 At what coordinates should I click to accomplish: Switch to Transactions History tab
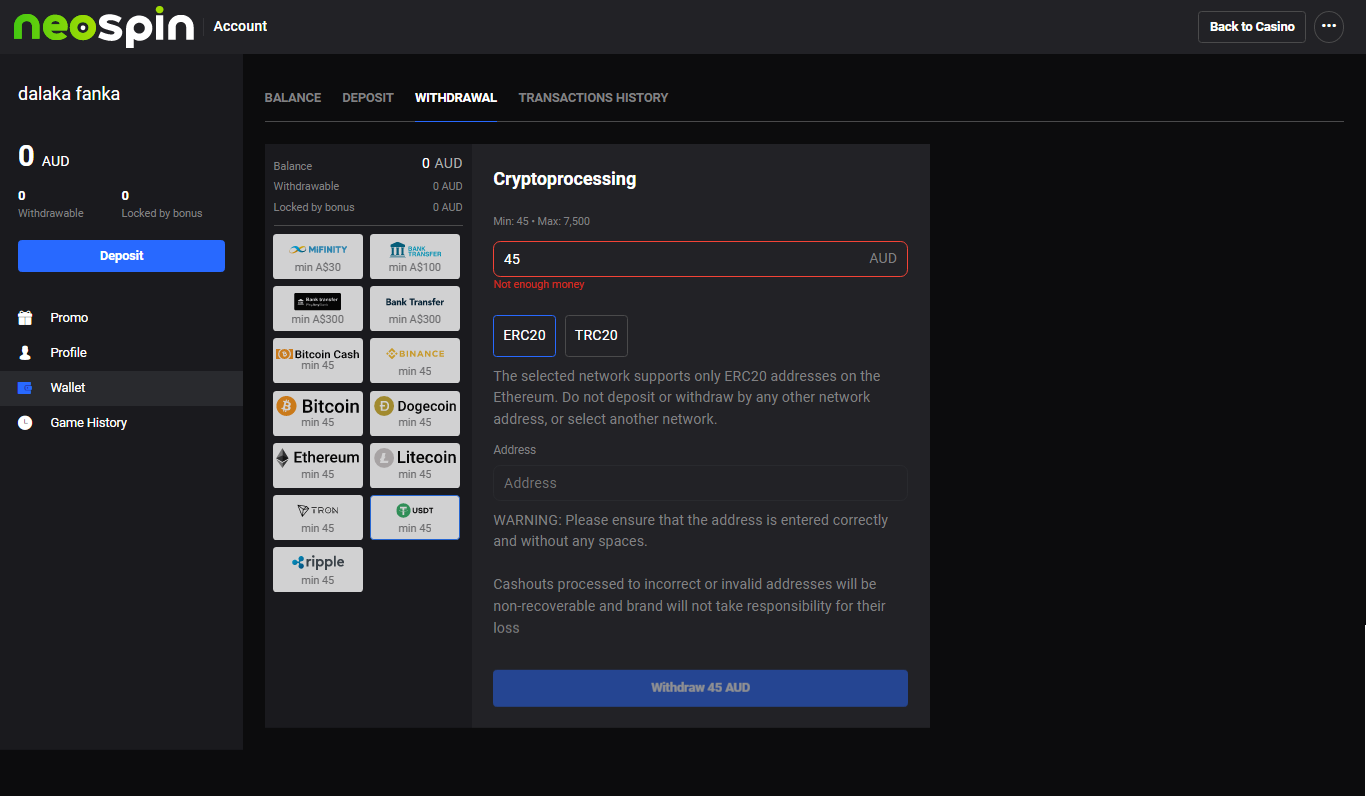(x=593, y=98)
